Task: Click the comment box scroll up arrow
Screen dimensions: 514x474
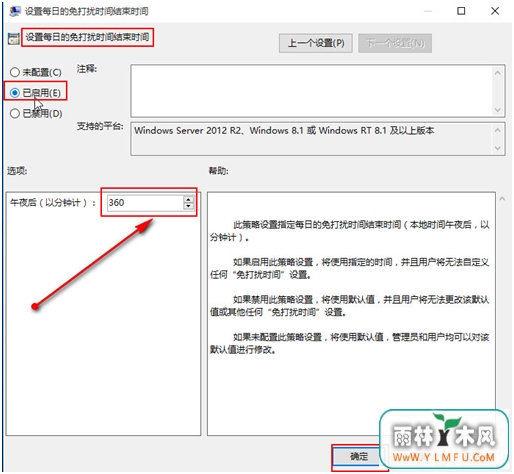Action: pyautogui.click(x=498, y=72)
